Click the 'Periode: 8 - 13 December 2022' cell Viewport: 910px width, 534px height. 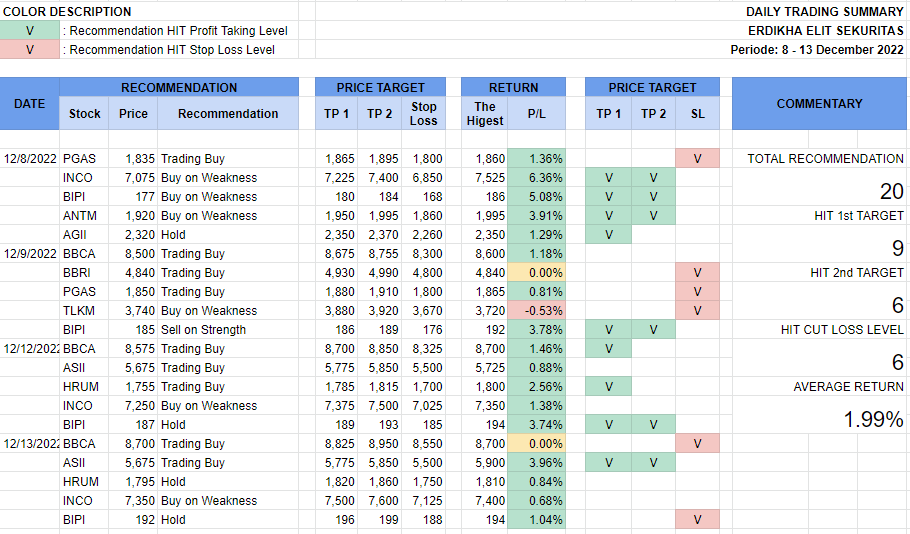(x=817, y=50)
